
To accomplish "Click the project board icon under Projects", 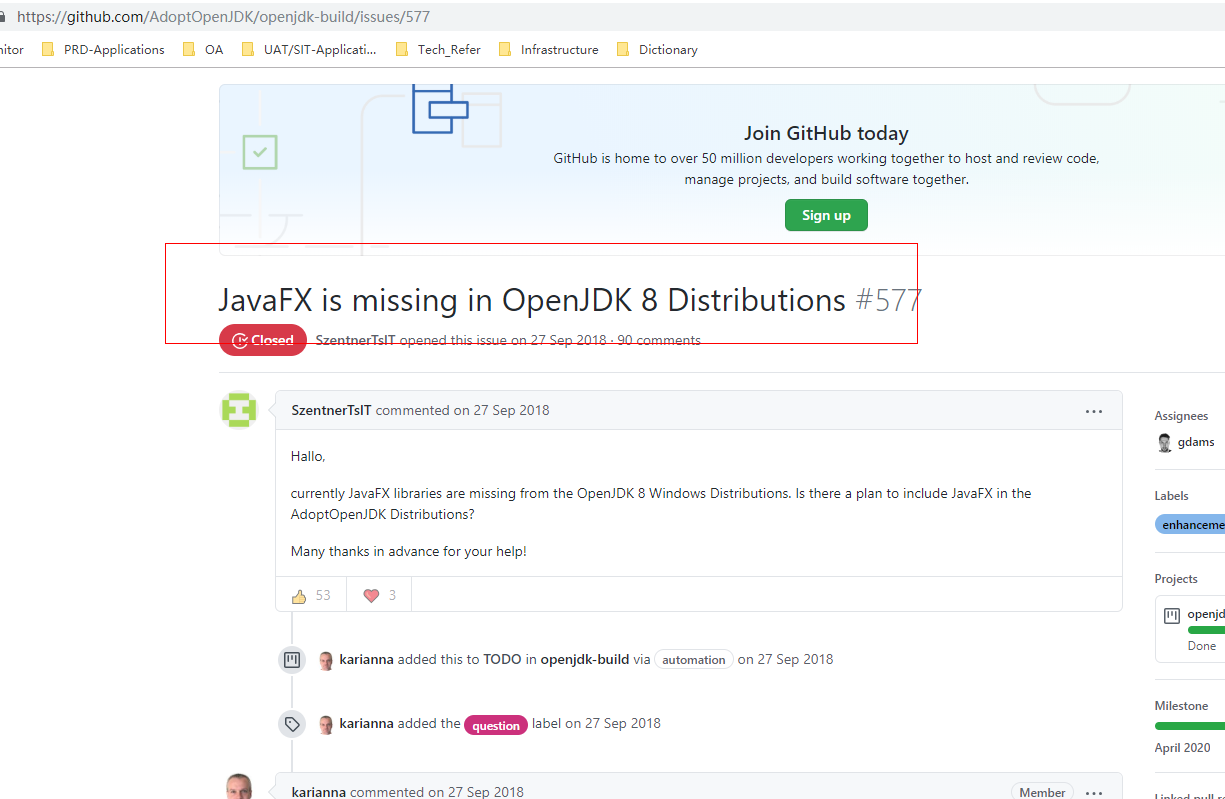I will (1172, 616).
